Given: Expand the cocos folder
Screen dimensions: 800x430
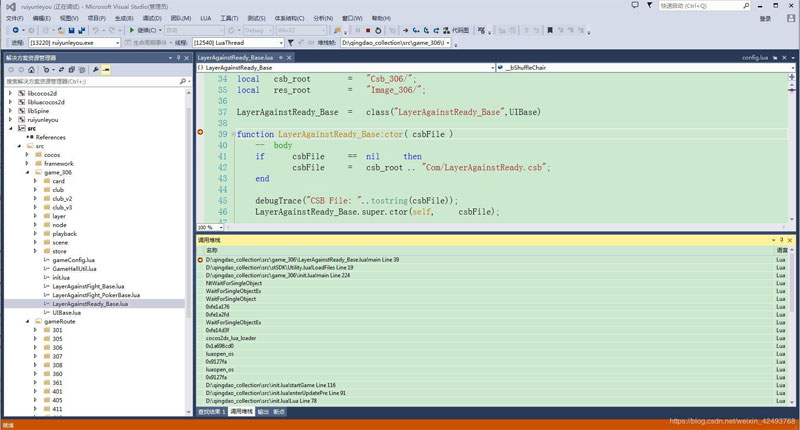Looking at the screenshot, I should click(x=28, y=155).
